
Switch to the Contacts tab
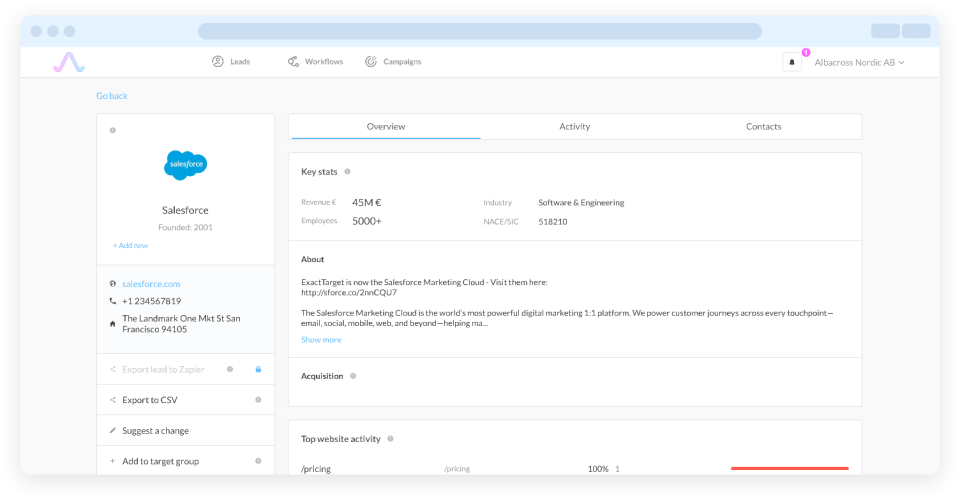763,127
